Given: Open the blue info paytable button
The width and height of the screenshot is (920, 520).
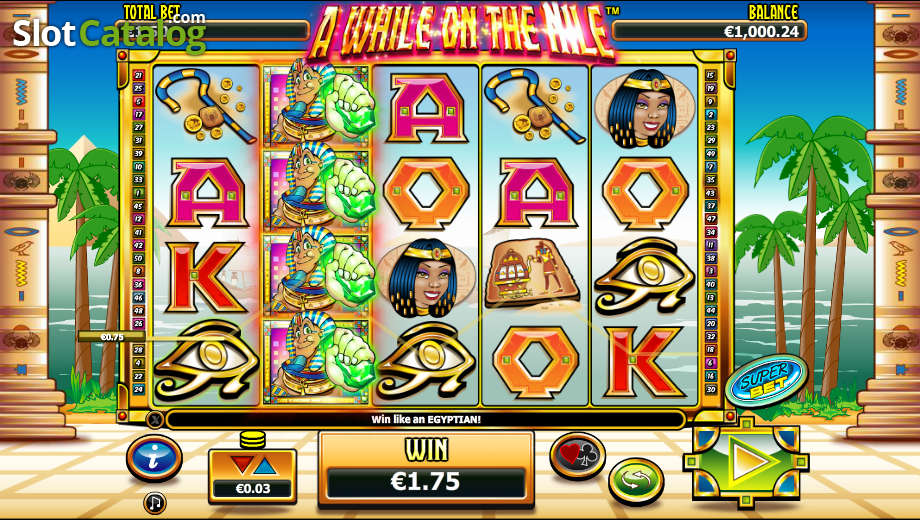Looking at the screenshot, I should click(x=154, y=458).
